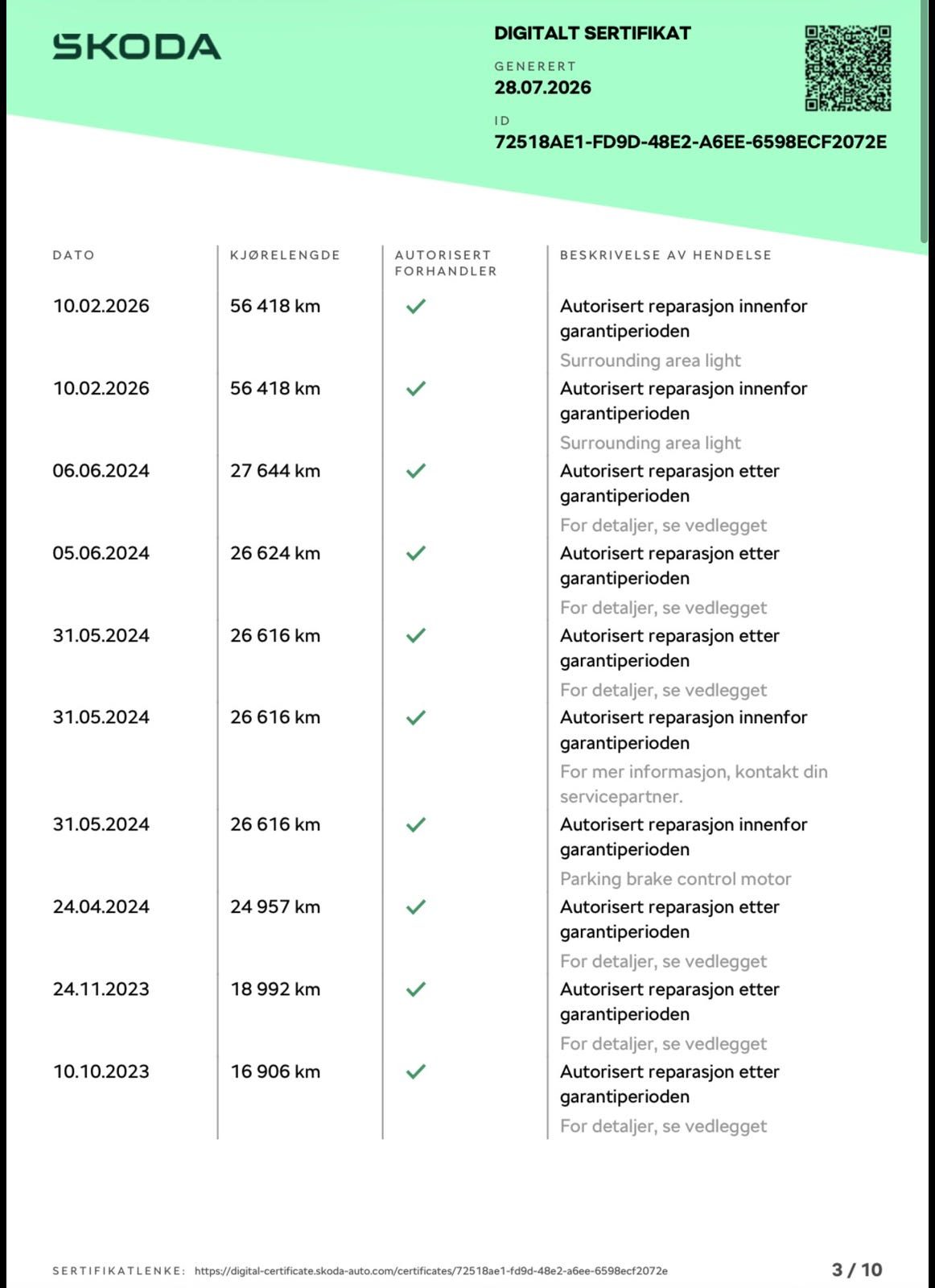
Task: Click Parking brake control motor description
Action: 675,879
